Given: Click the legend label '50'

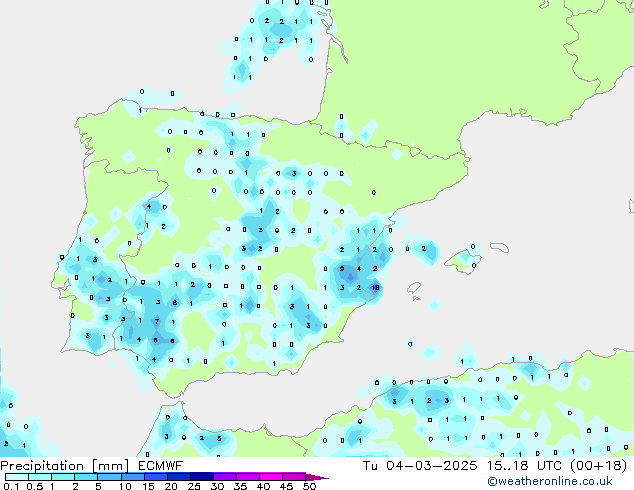Looking at the screenshot, I should [310, 486].
